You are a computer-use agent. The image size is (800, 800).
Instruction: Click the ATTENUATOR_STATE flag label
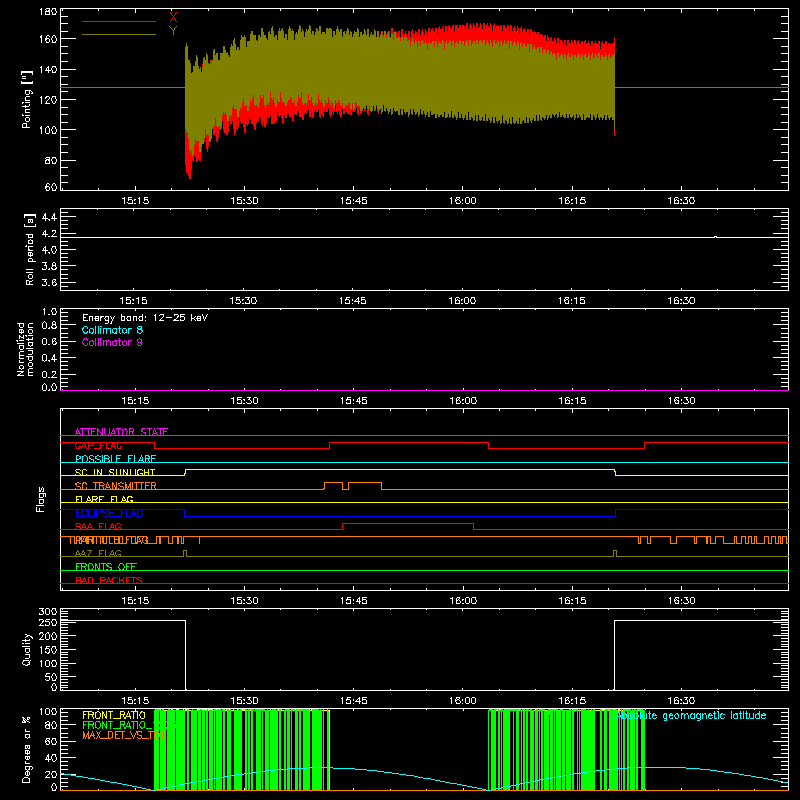[x=121, y=432]
